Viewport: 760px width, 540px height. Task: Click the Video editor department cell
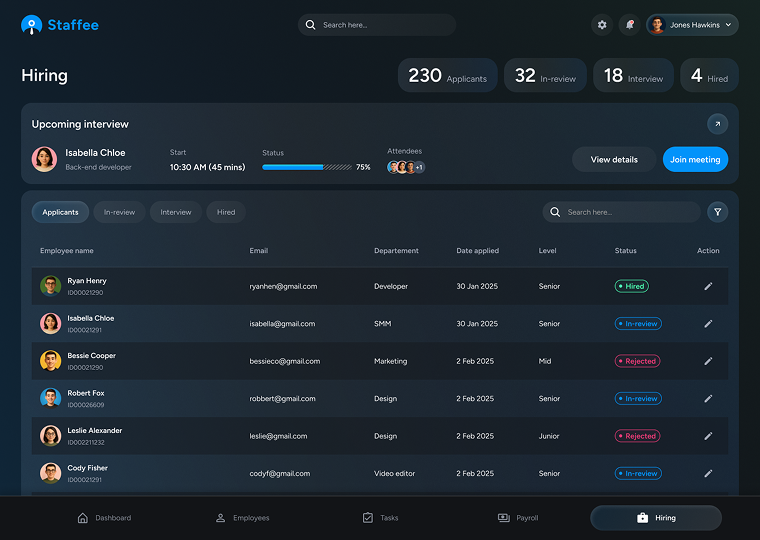pyautogui.click(x=394, y=473)
